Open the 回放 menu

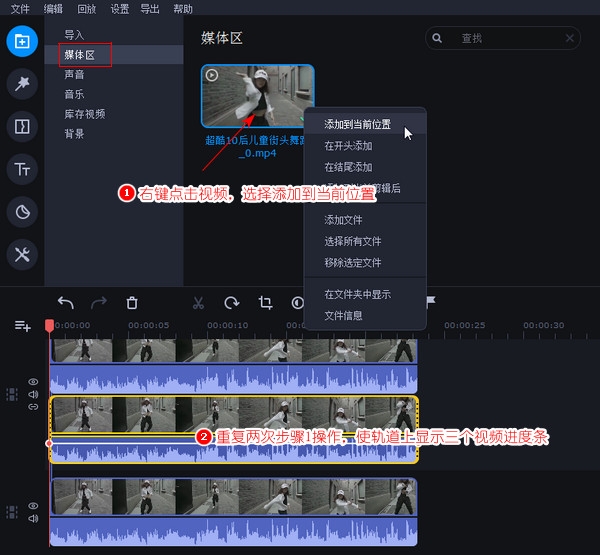[x=86, y=8]
